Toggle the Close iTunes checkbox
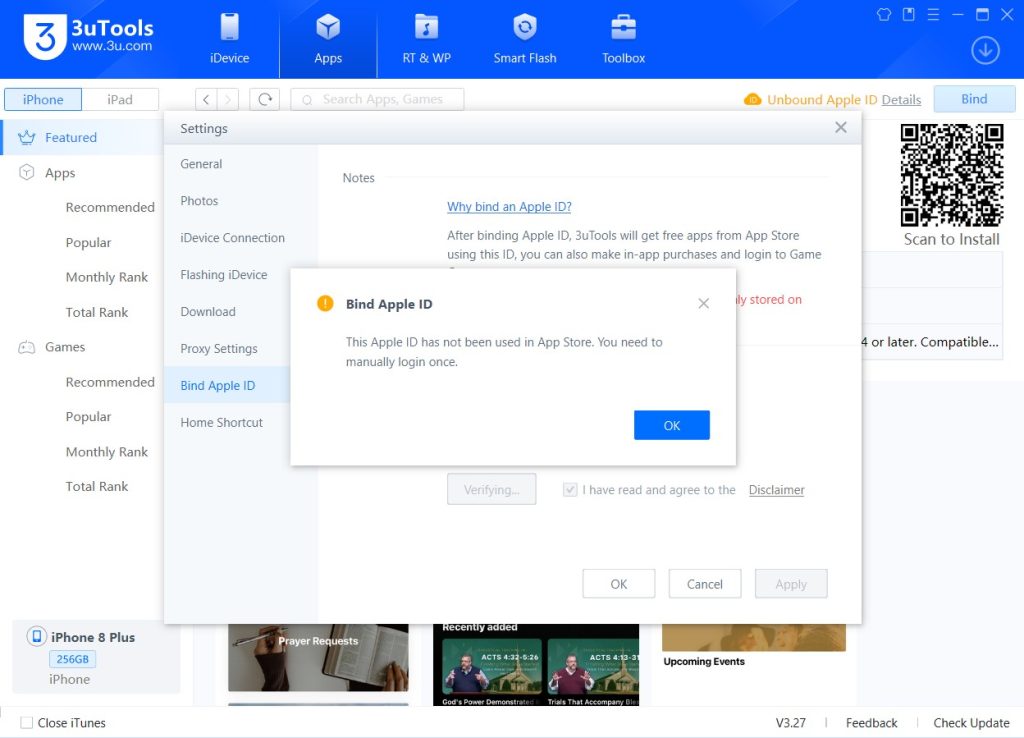 click(27, 723)
